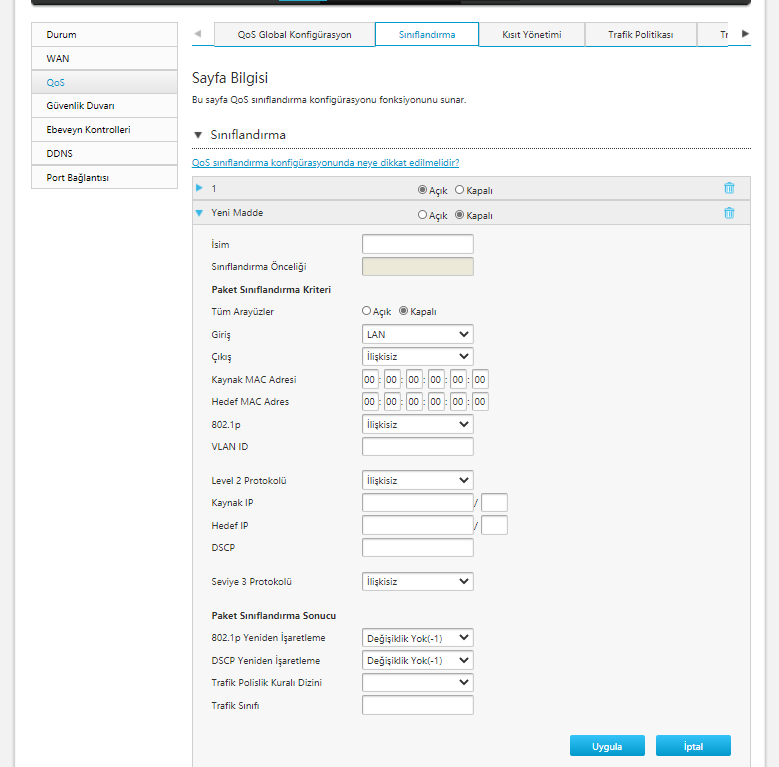
Task: Select the Sınıflandırma tab
Action: [427, 35]
